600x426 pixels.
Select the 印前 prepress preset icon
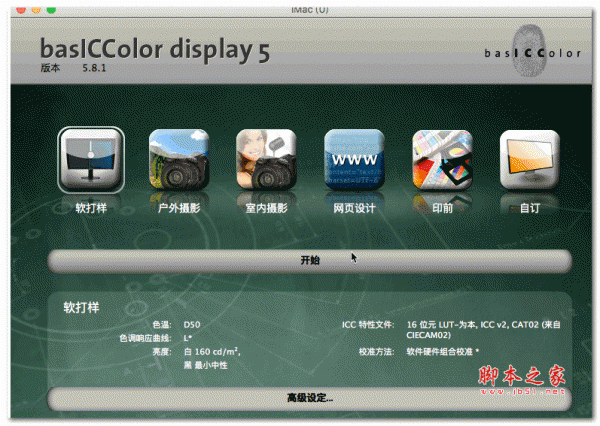click(442, 160)
